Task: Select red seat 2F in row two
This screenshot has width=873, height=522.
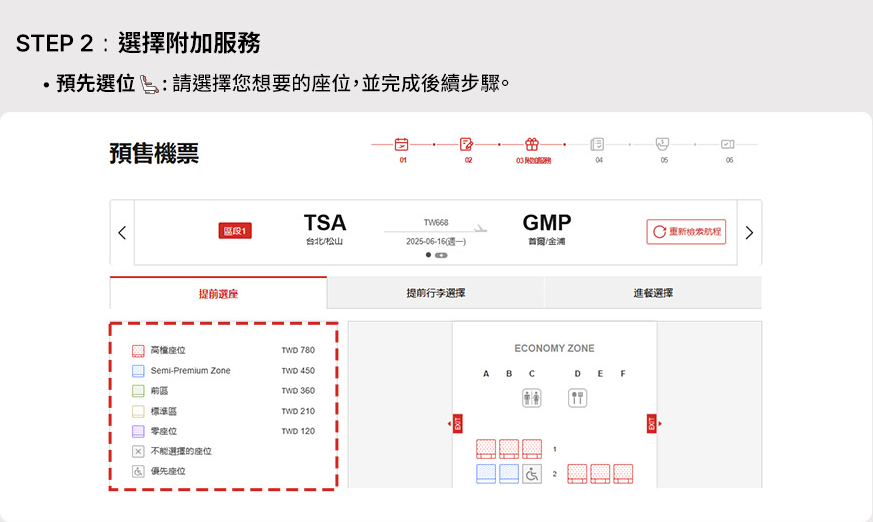Action: pos(623,474)
